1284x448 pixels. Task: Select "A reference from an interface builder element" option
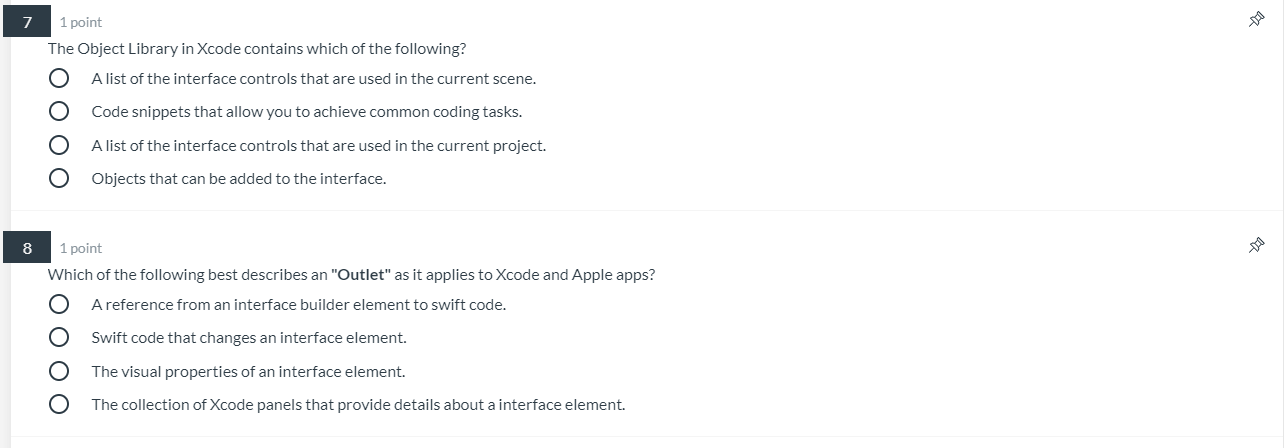point(59,304)
